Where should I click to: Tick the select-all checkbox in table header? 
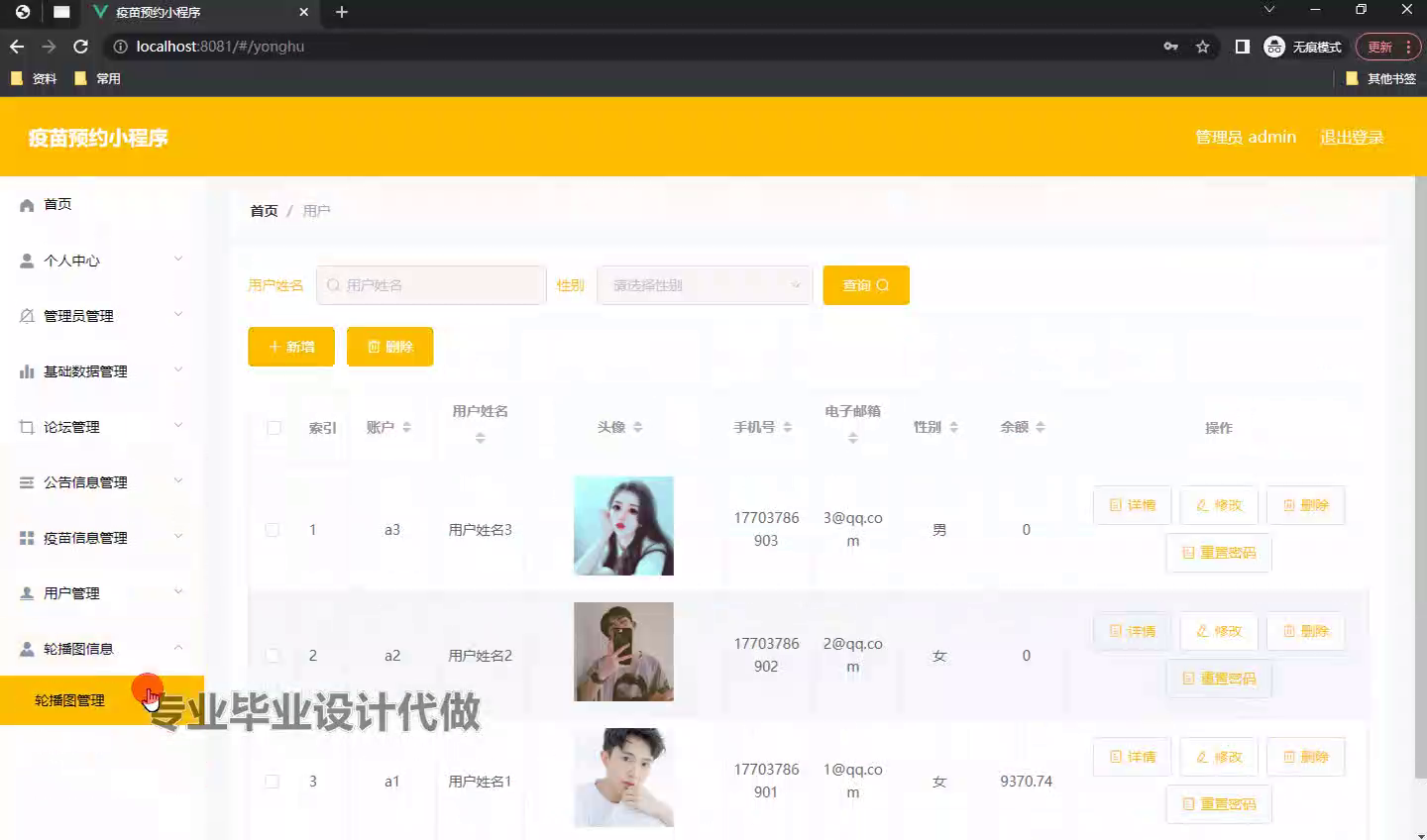[x=274, y=428]
